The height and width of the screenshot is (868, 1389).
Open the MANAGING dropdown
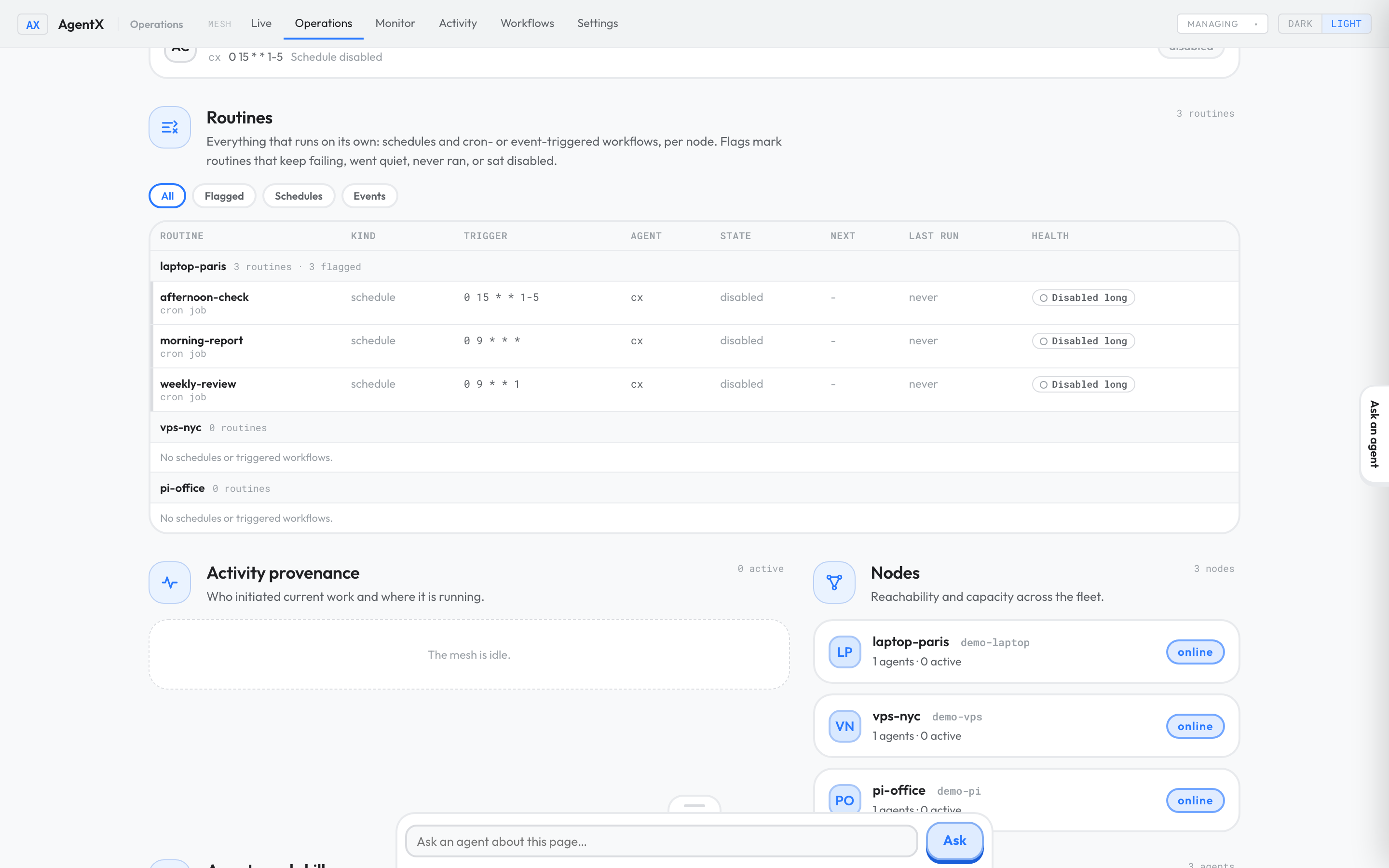coord(1222,24)
